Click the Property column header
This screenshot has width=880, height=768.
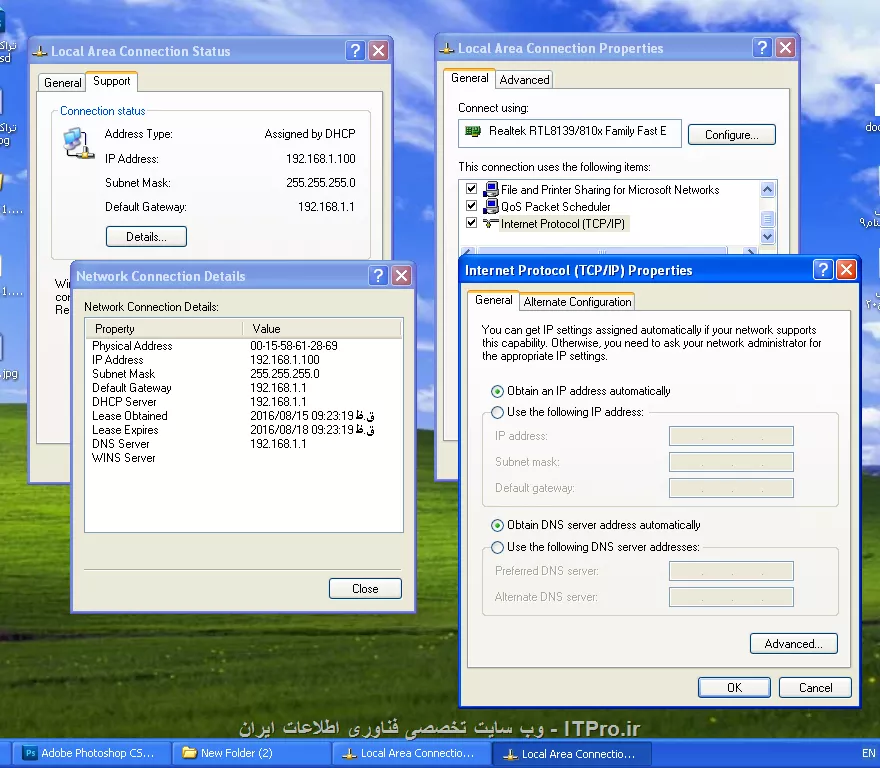(164, 328)
